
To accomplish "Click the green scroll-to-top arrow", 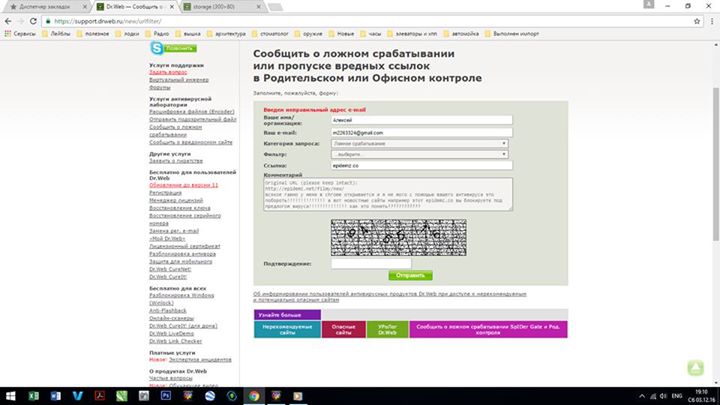I will 695,367.
